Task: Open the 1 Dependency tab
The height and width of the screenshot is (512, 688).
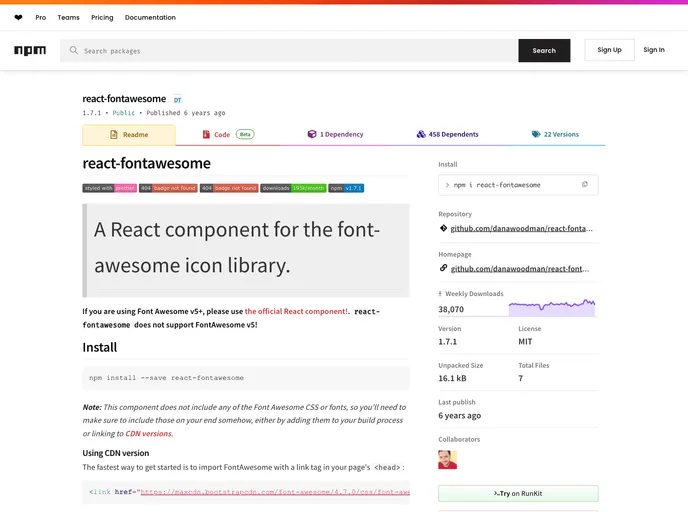Action: (x=336, y=135)
